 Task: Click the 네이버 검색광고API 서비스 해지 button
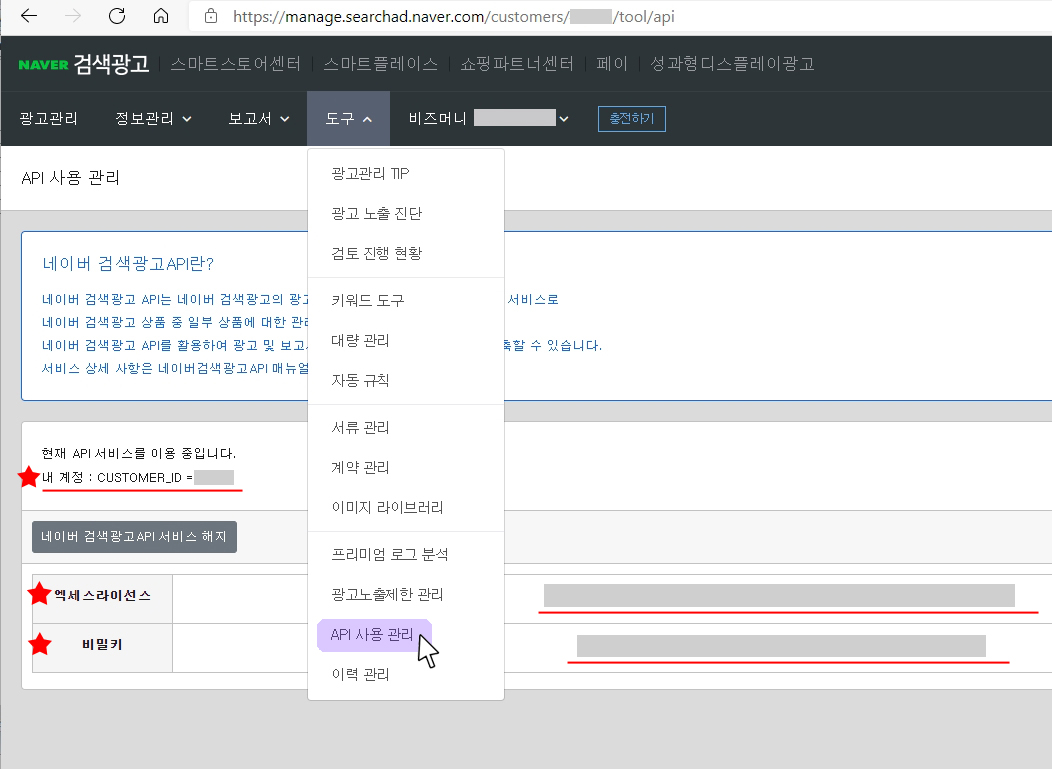tap(134, 537)
